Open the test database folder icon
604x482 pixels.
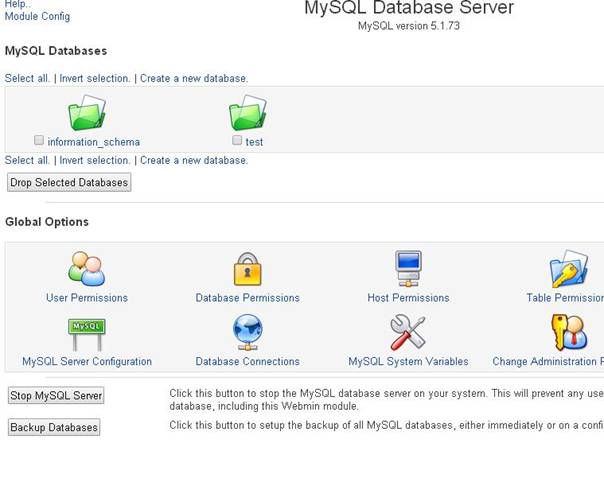[248, 113]
